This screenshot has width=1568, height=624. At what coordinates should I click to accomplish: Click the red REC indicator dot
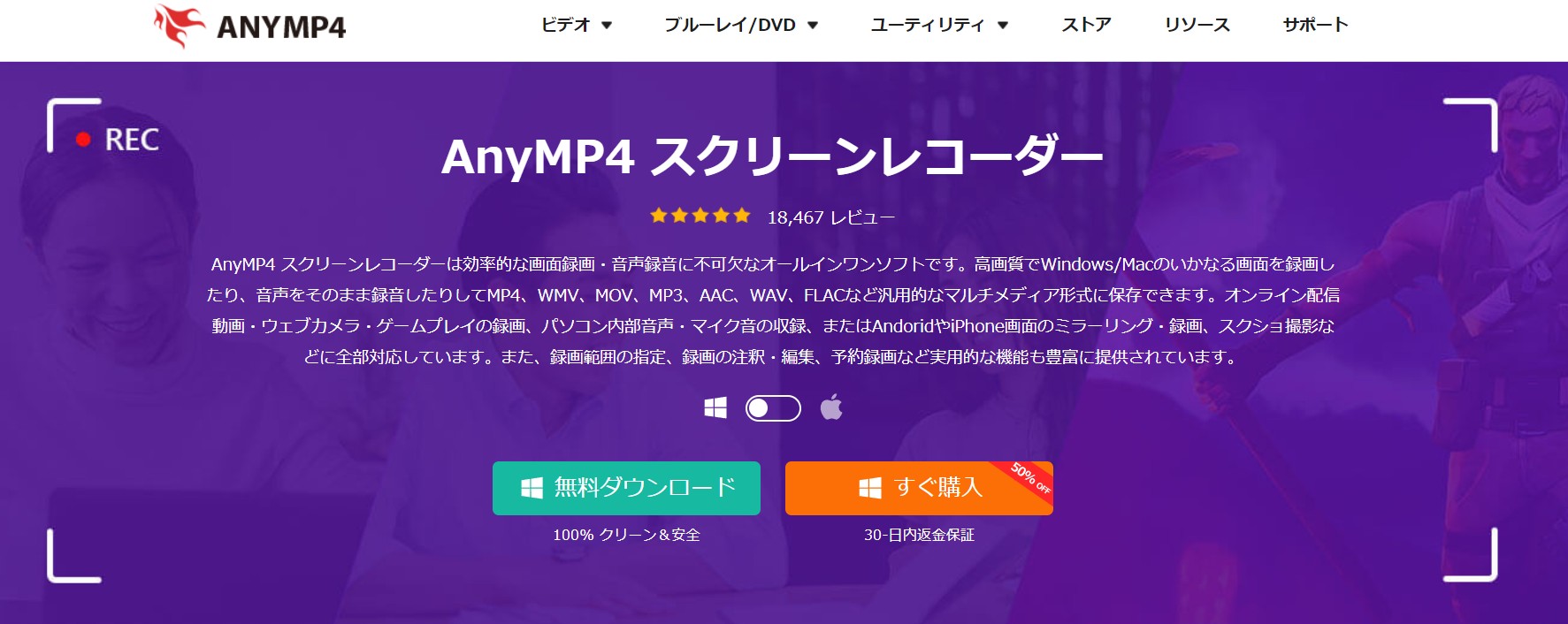tap(83, 140)
